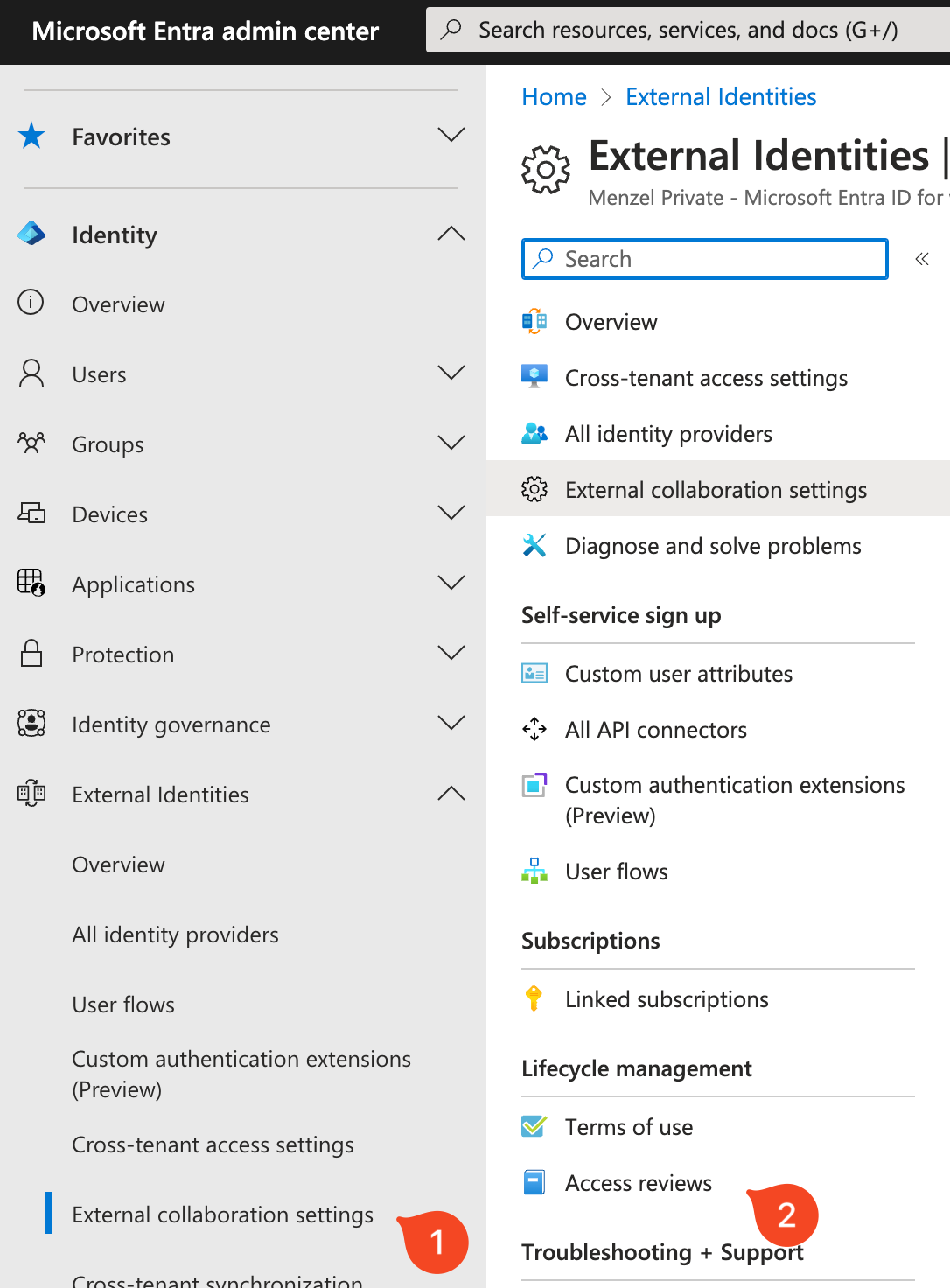
Task: Click the Linked subscriptions key icon
Action: [x=534, y=998]
